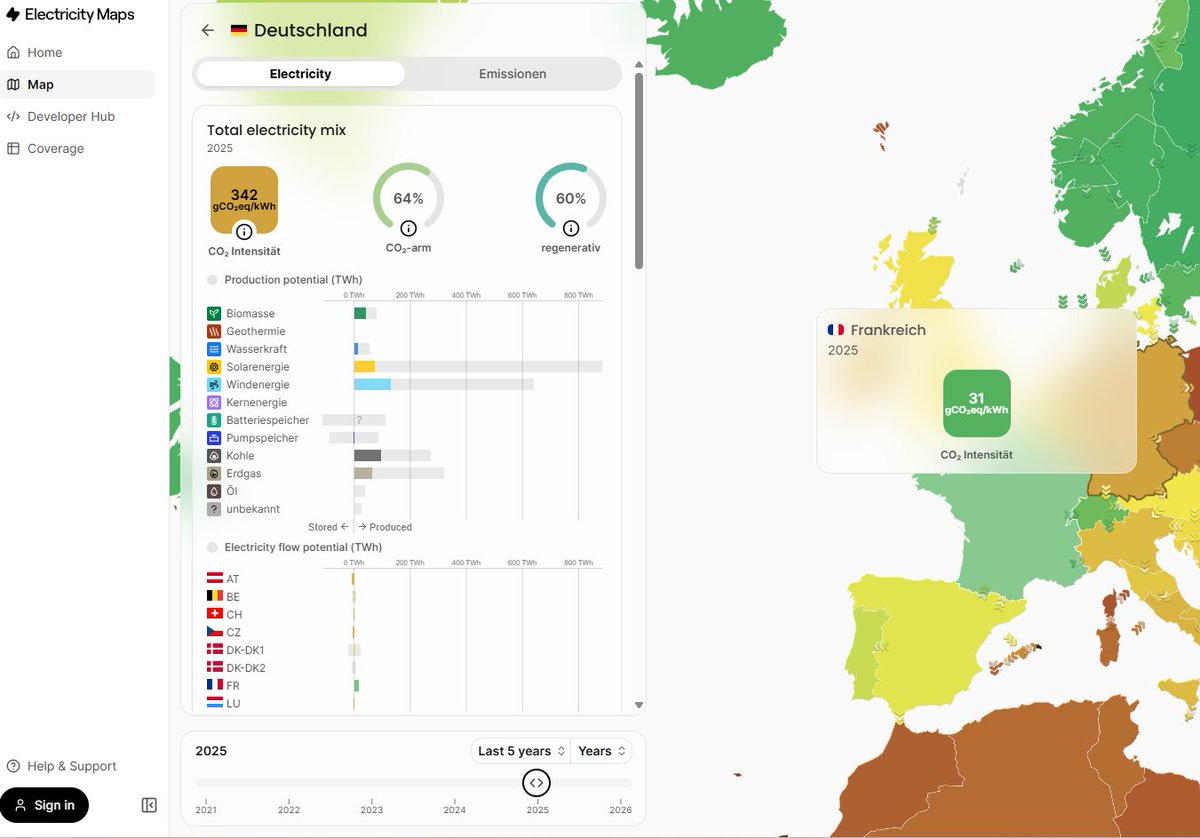
Task: Switch to the Emissionen tab
Action: (x=512, y=74)
